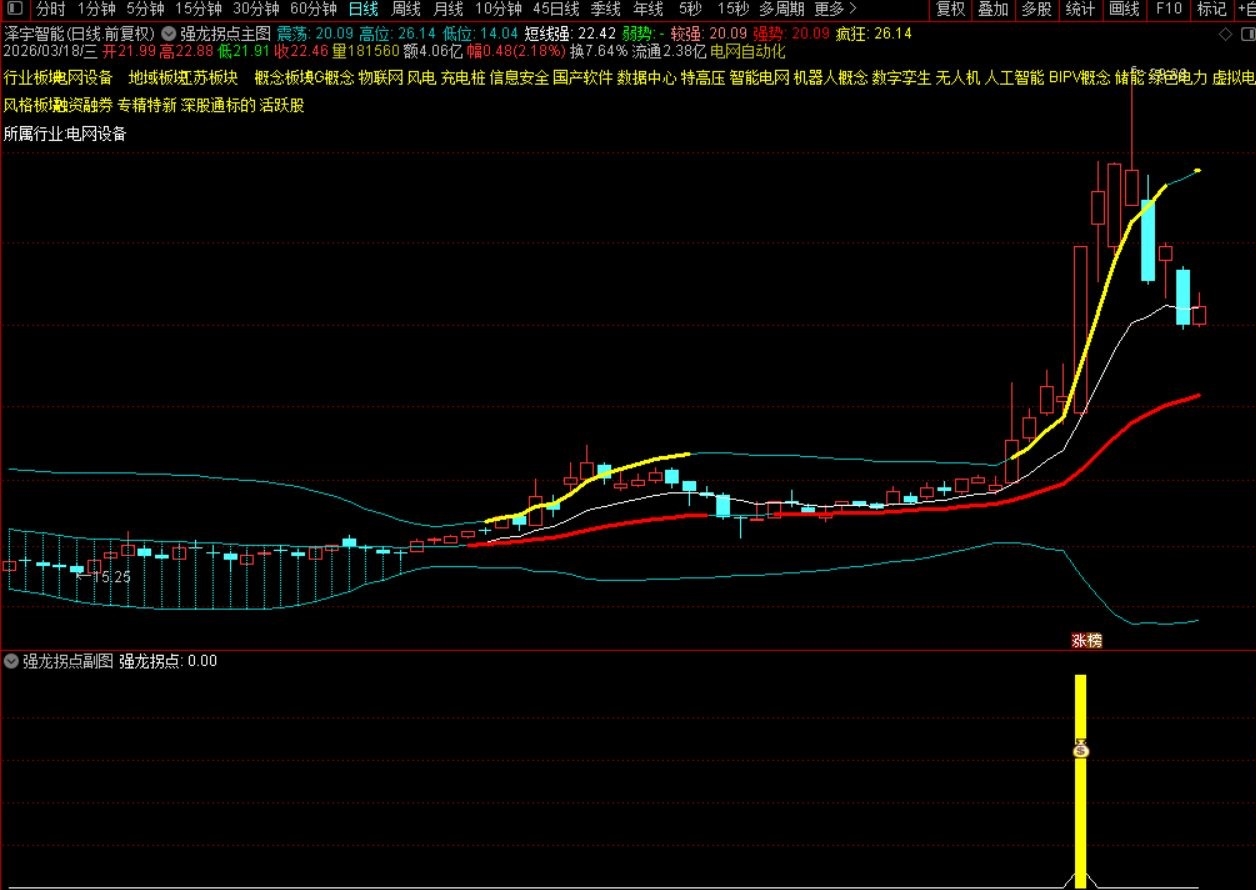Click the 所属行业:电网设备 label

point(65,134)
